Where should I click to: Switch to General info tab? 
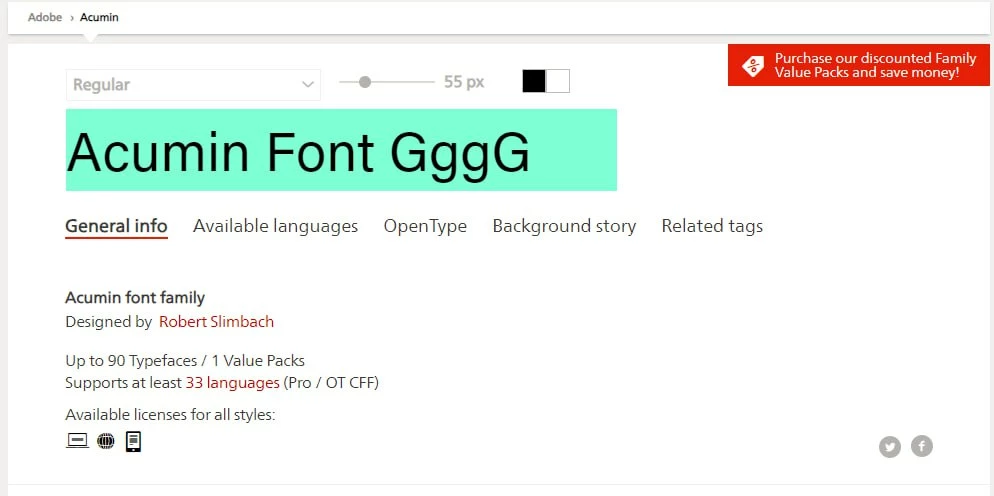click(x=117, y=226)
